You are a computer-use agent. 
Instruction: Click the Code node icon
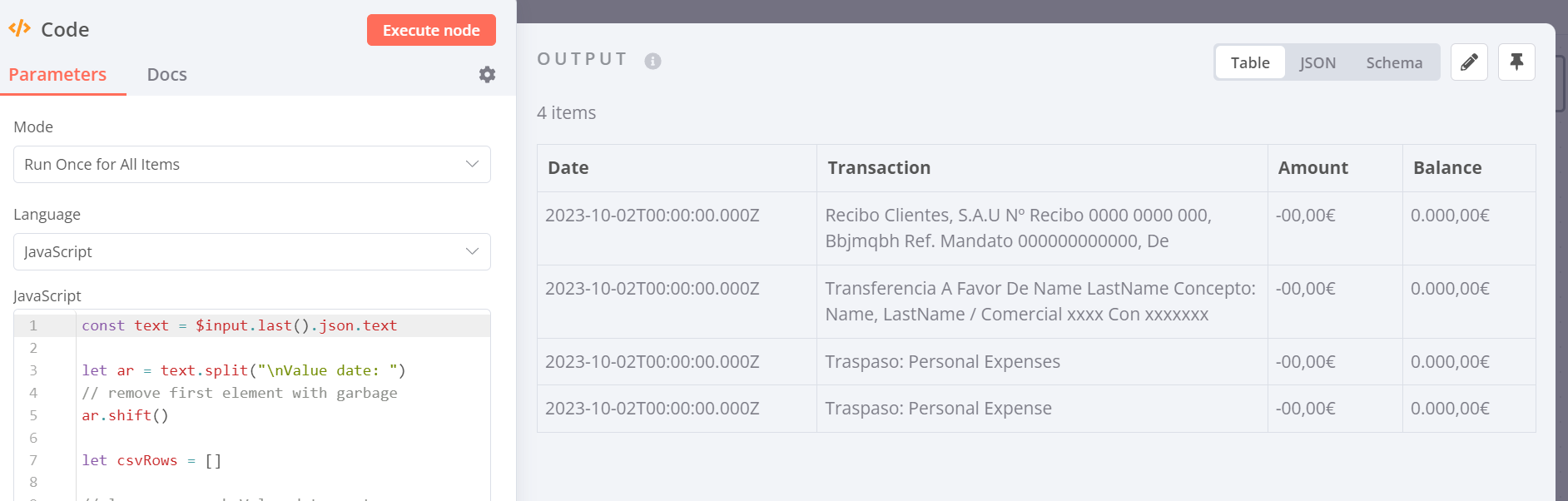pyautogui.click(x=19, y=29)
